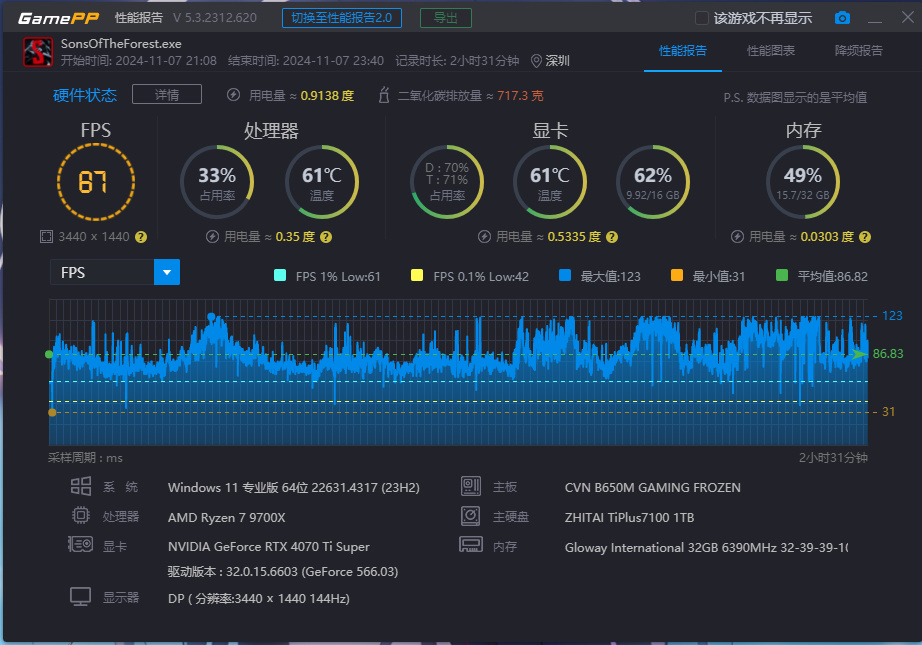The width and height of the screenshot is (922, 645).
Task: Click the lightning icon beside total 用电量
Action: pos(233,95)
